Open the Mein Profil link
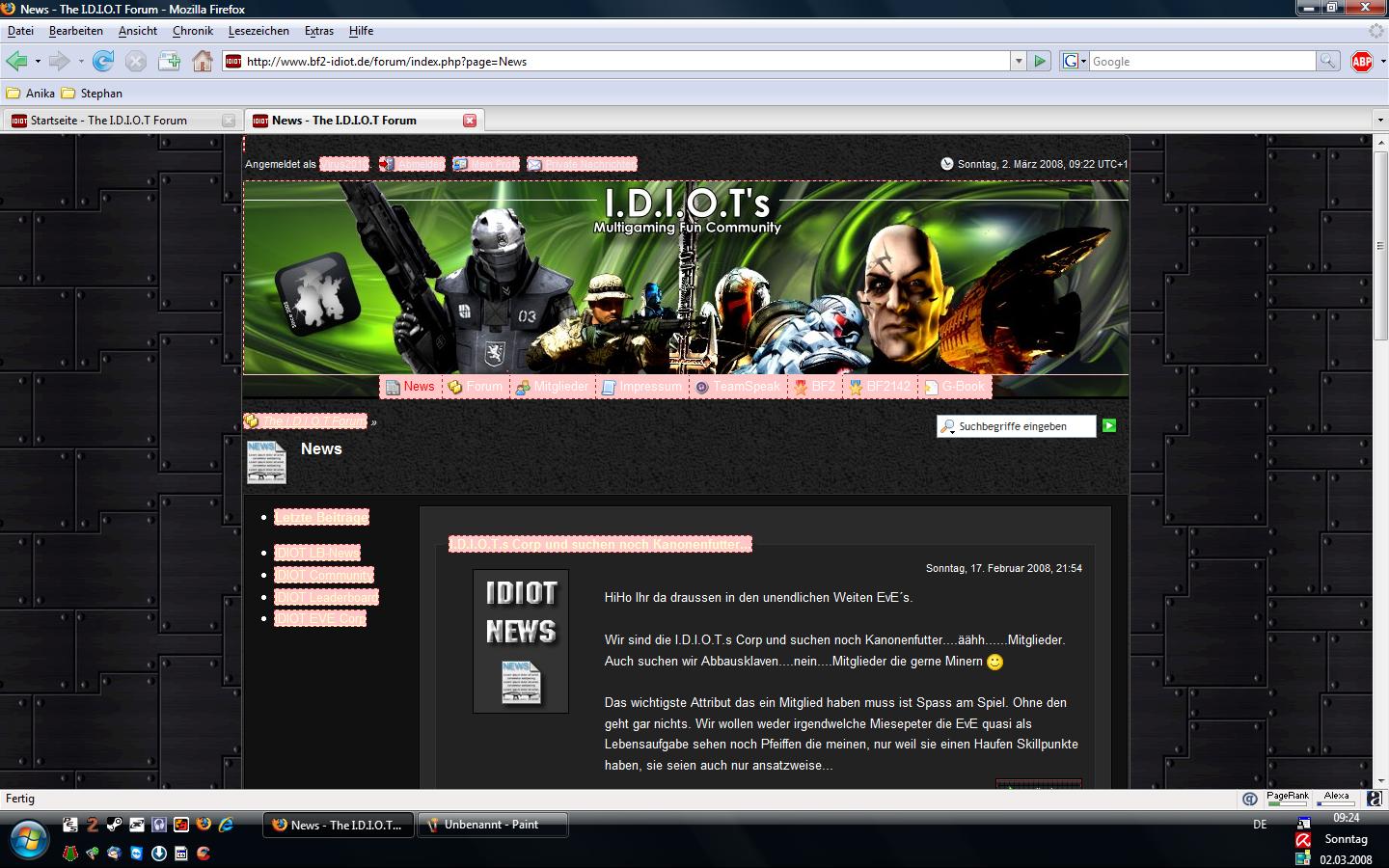This screenshot has height=868, width=1389. [486, 164]
